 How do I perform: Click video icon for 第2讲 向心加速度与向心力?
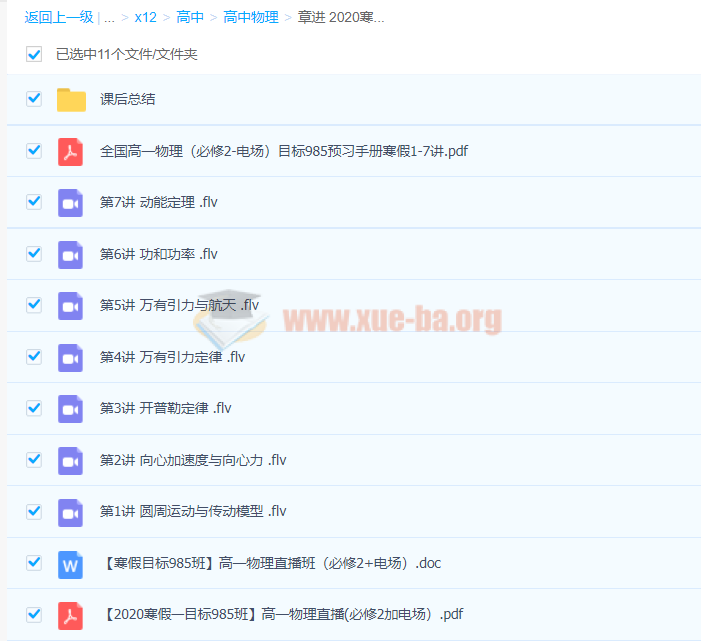[70, 460]
